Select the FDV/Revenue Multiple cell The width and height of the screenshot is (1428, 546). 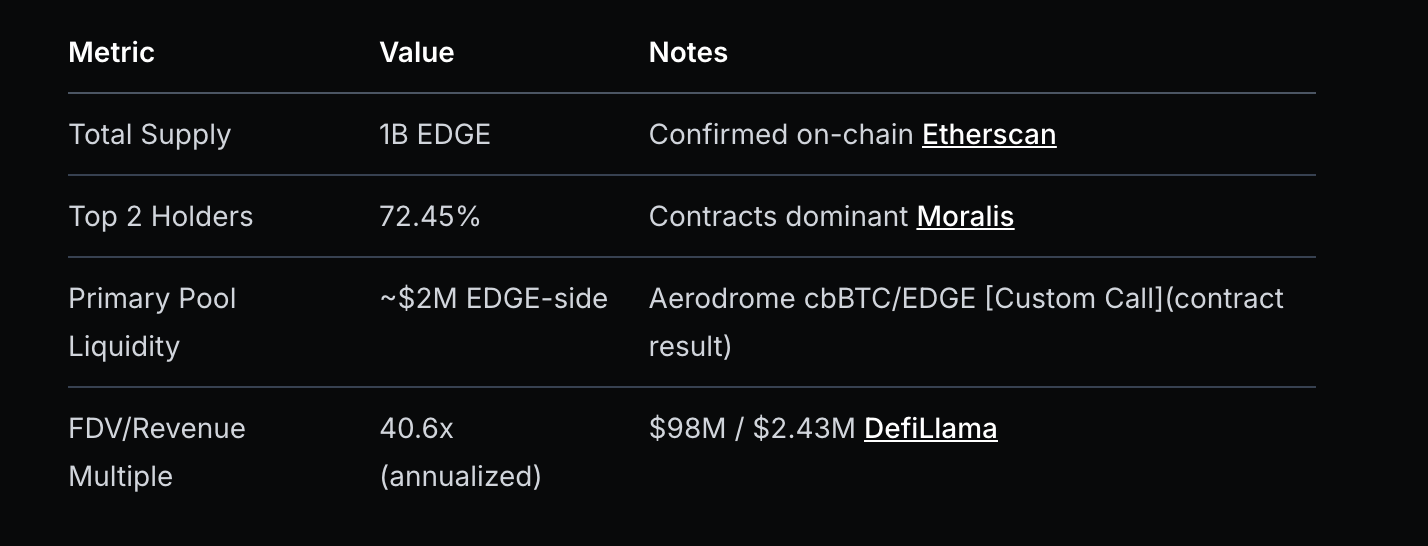click(x=156, y=452)
